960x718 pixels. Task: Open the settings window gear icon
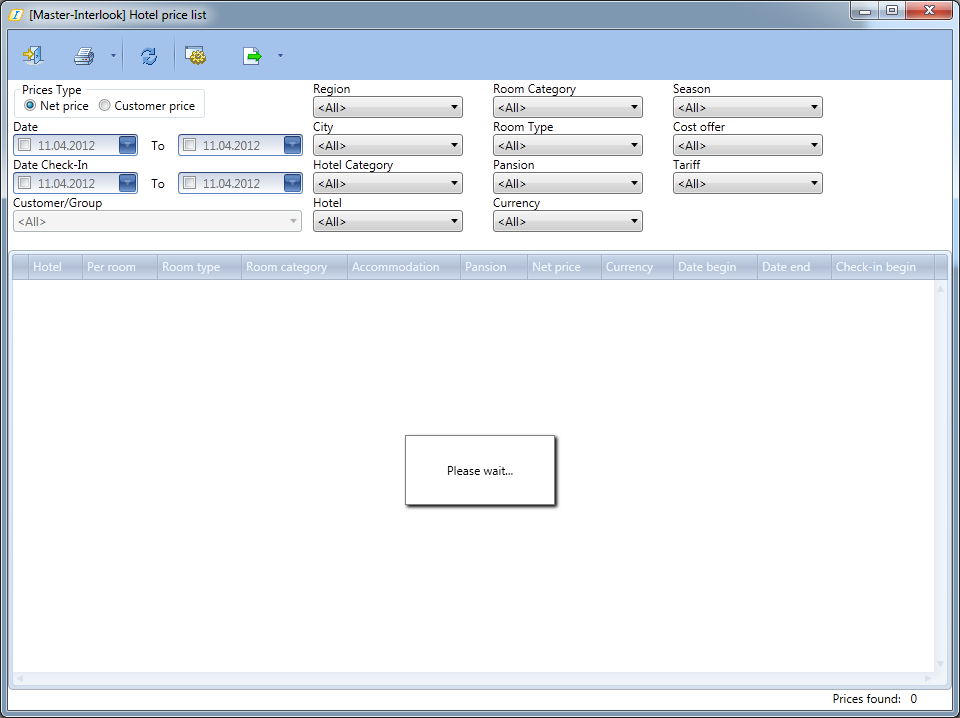195,56
